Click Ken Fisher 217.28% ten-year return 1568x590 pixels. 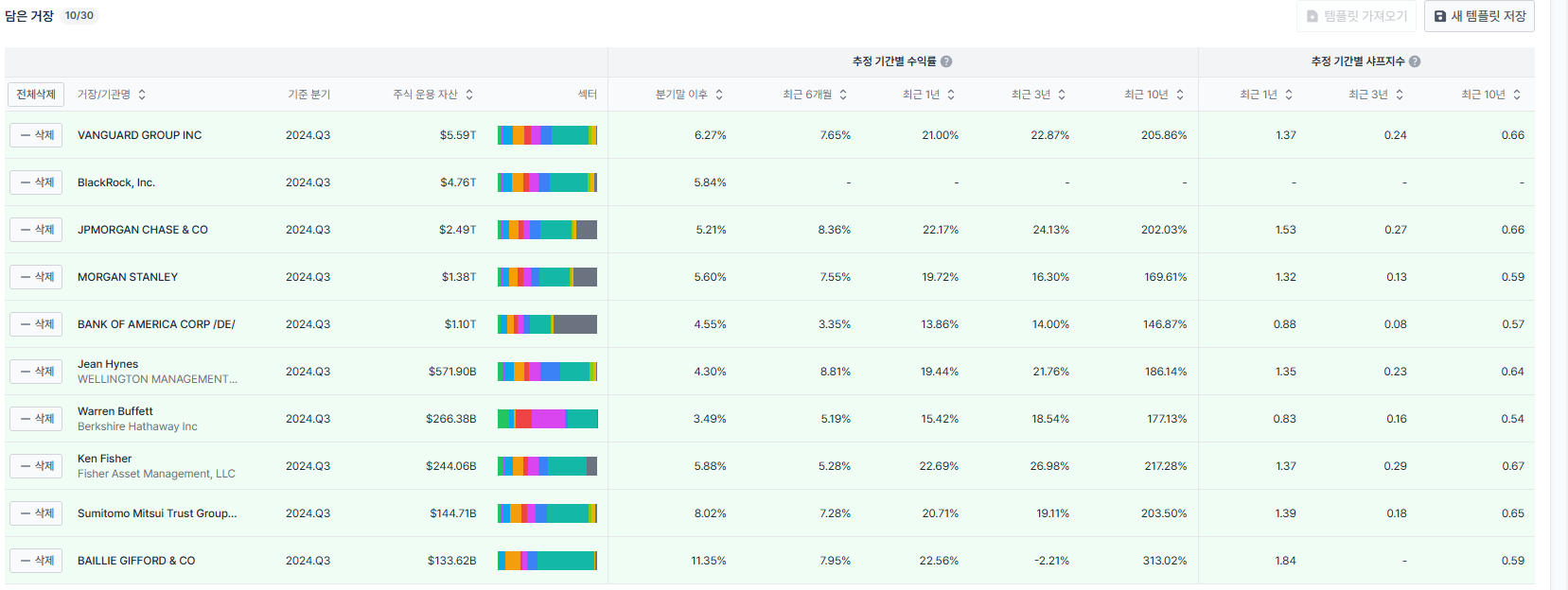pyautogui.click(x=1165, y=466)
